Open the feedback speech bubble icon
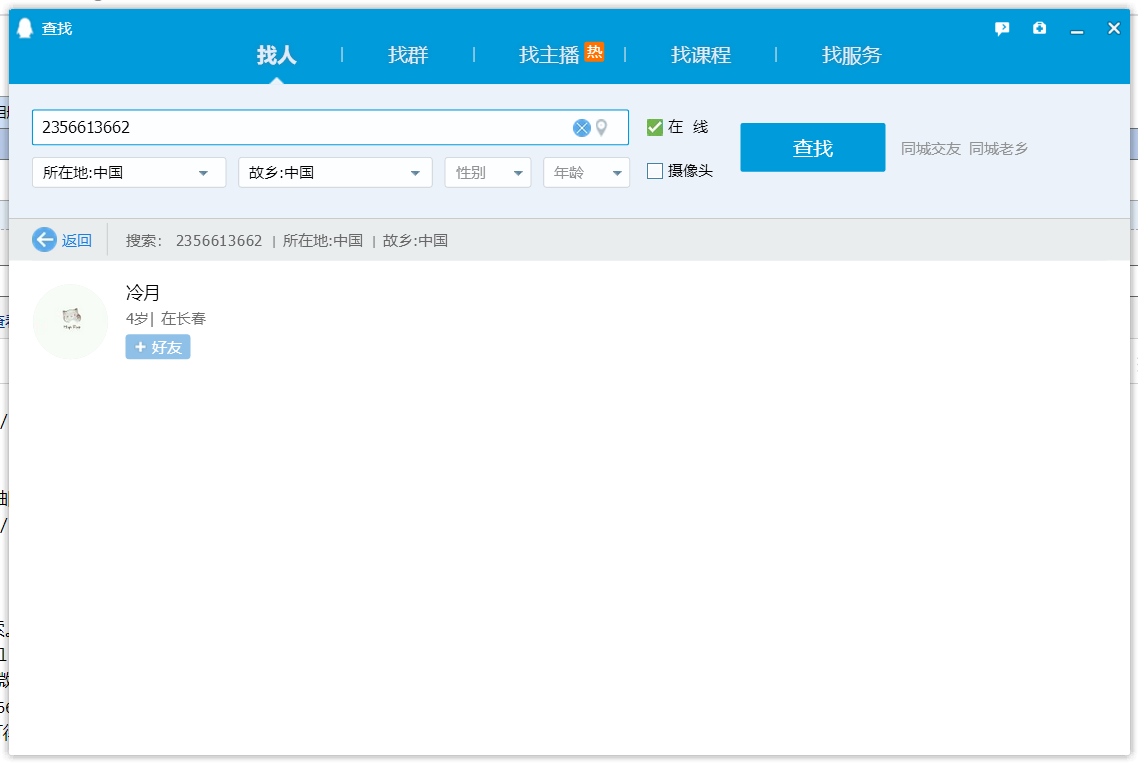The image size is (1138, 763). pos(1002,28)
